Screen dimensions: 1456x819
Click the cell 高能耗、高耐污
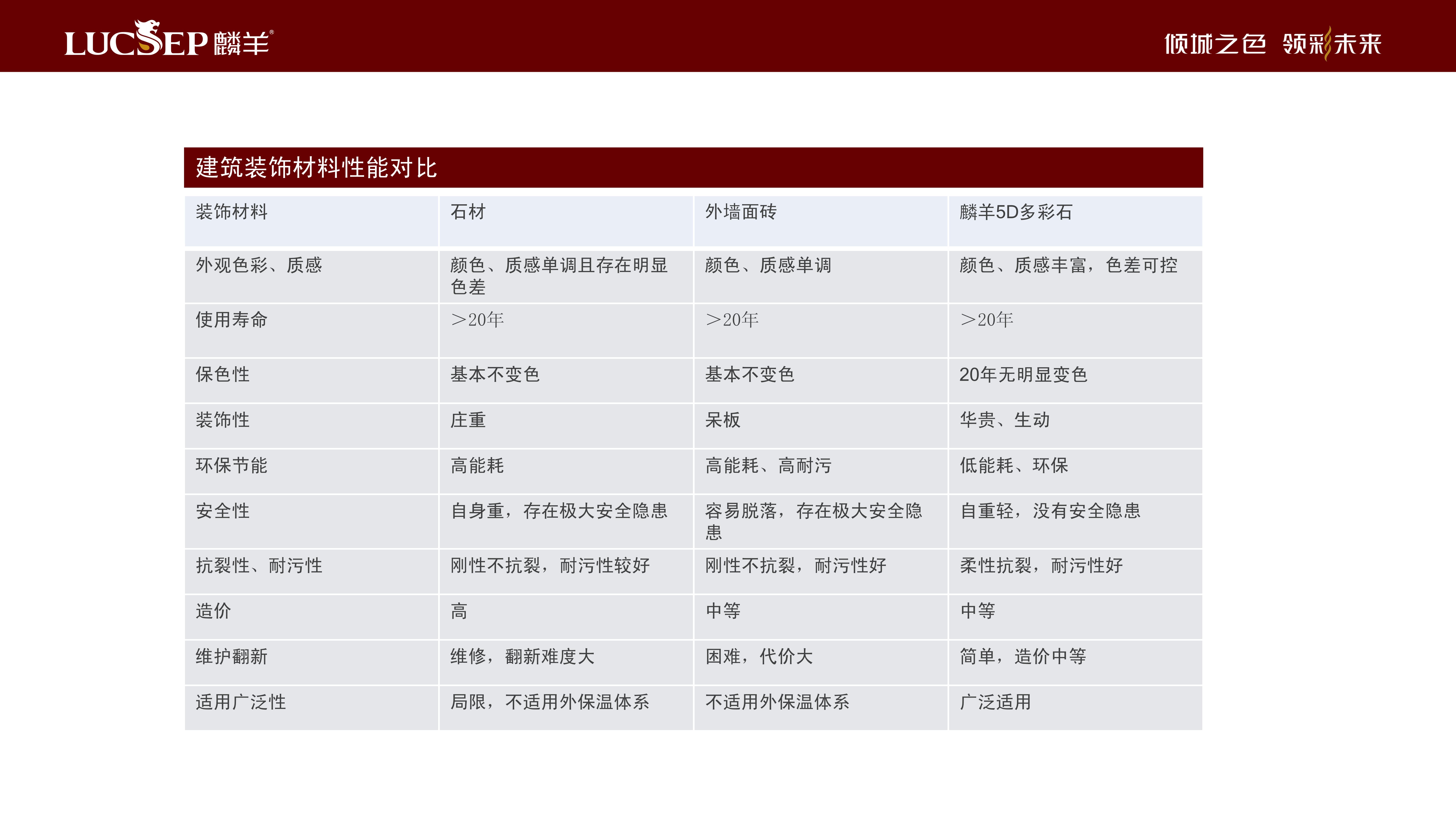768,465
